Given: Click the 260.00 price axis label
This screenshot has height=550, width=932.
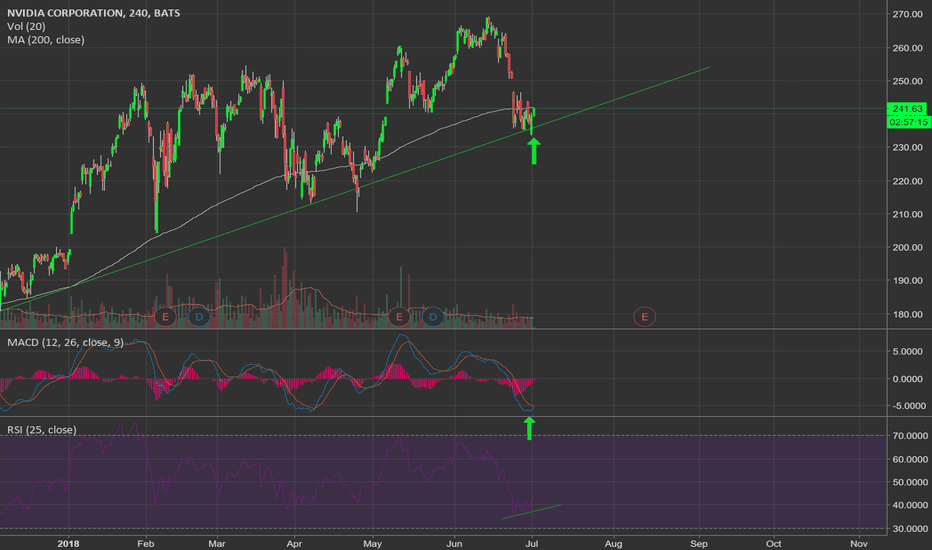Looking at the screenshot, I should point(908,48).
